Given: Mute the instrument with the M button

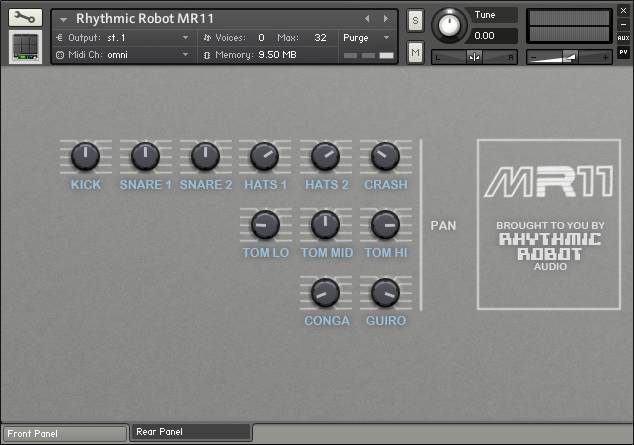Looking at the screenshot, I should [415, 52].
